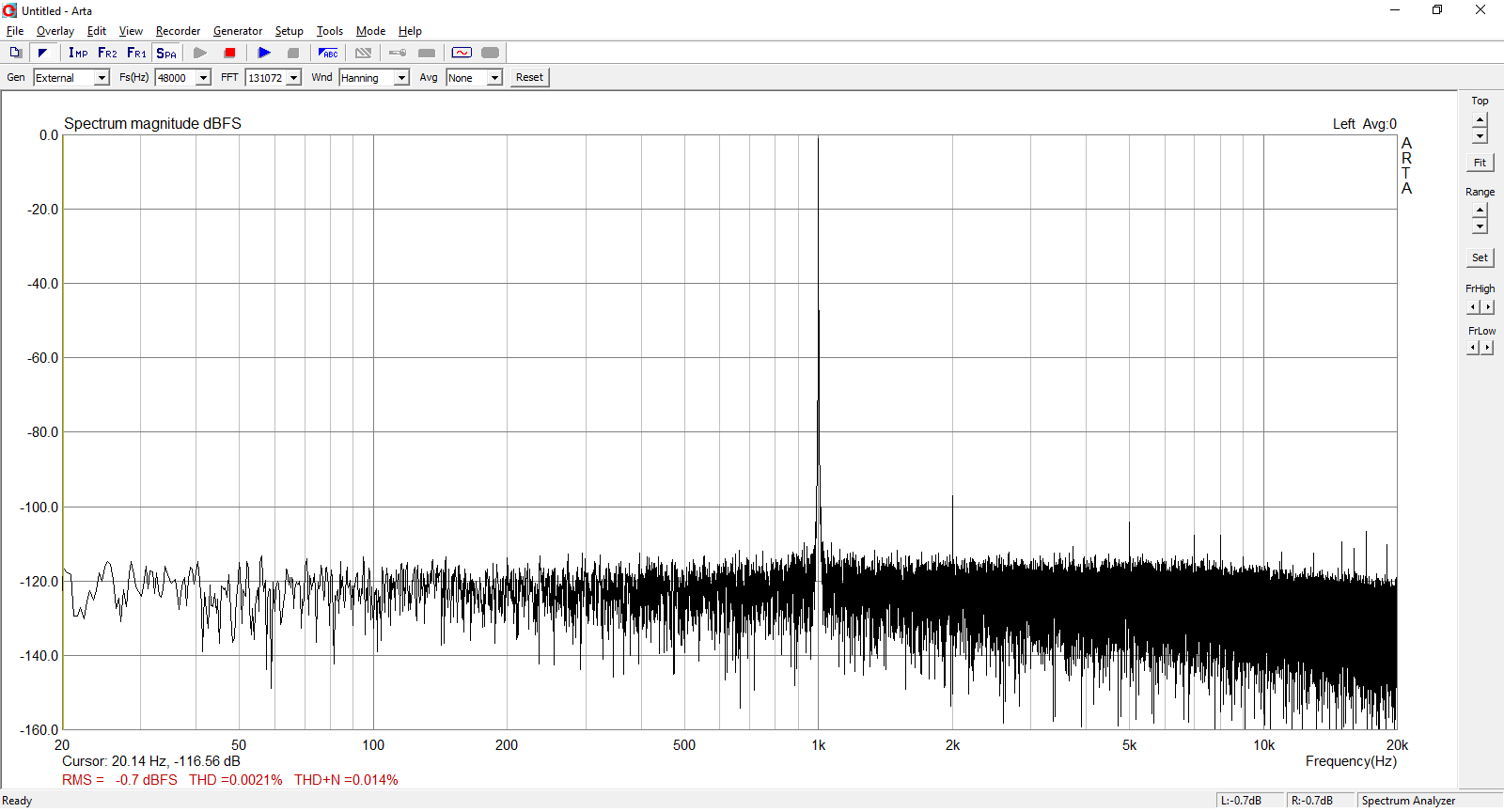Viewport: 1504px width, 812px height.
Task: Open the Mode menu
Action: coord(370,31)
